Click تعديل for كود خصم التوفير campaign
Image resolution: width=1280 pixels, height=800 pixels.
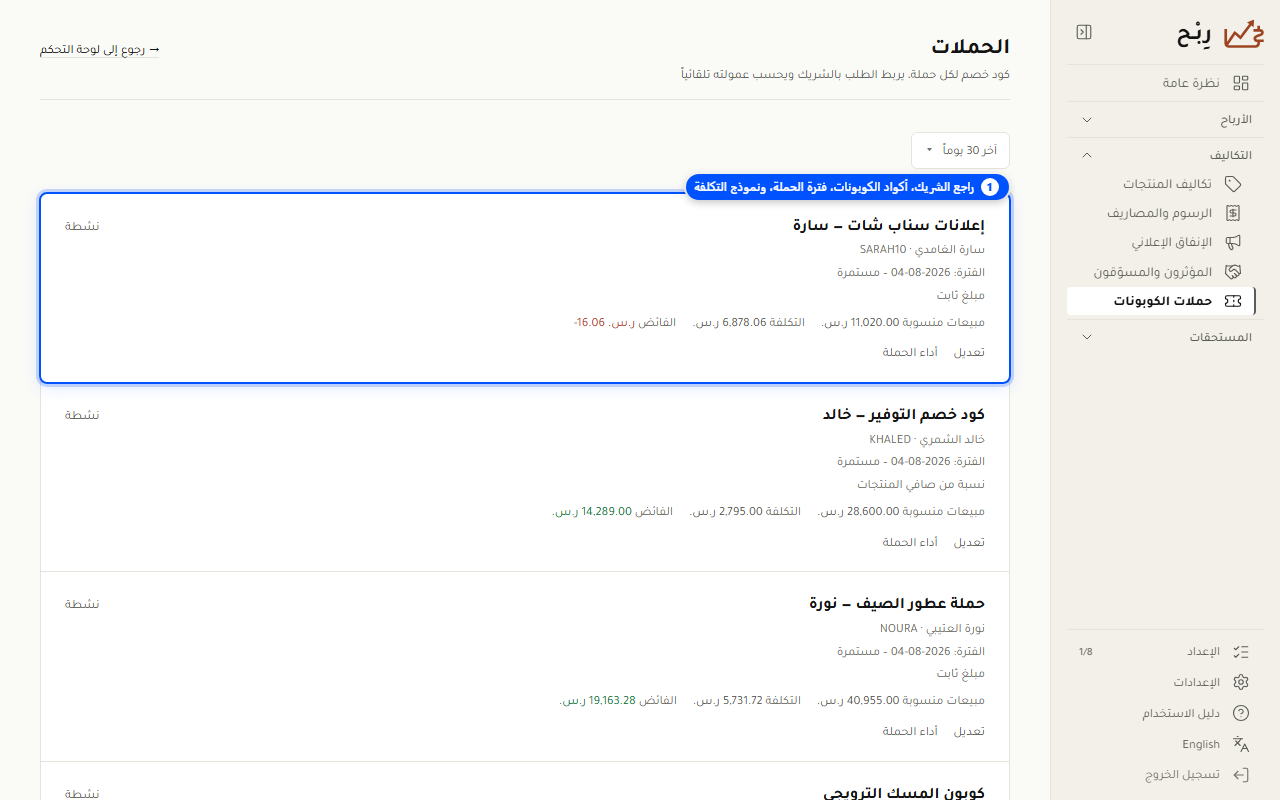(x=969, y=542)
